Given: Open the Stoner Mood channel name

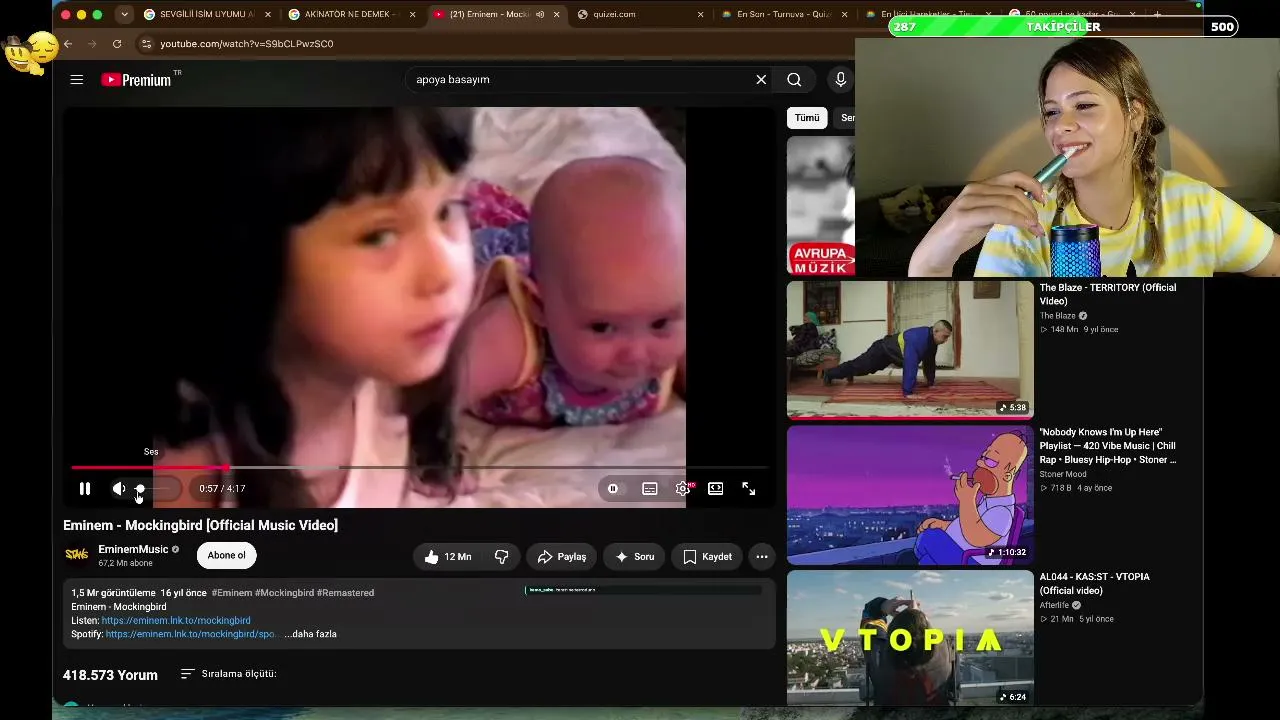Looking at the screenshot, I should (1063, 474).
